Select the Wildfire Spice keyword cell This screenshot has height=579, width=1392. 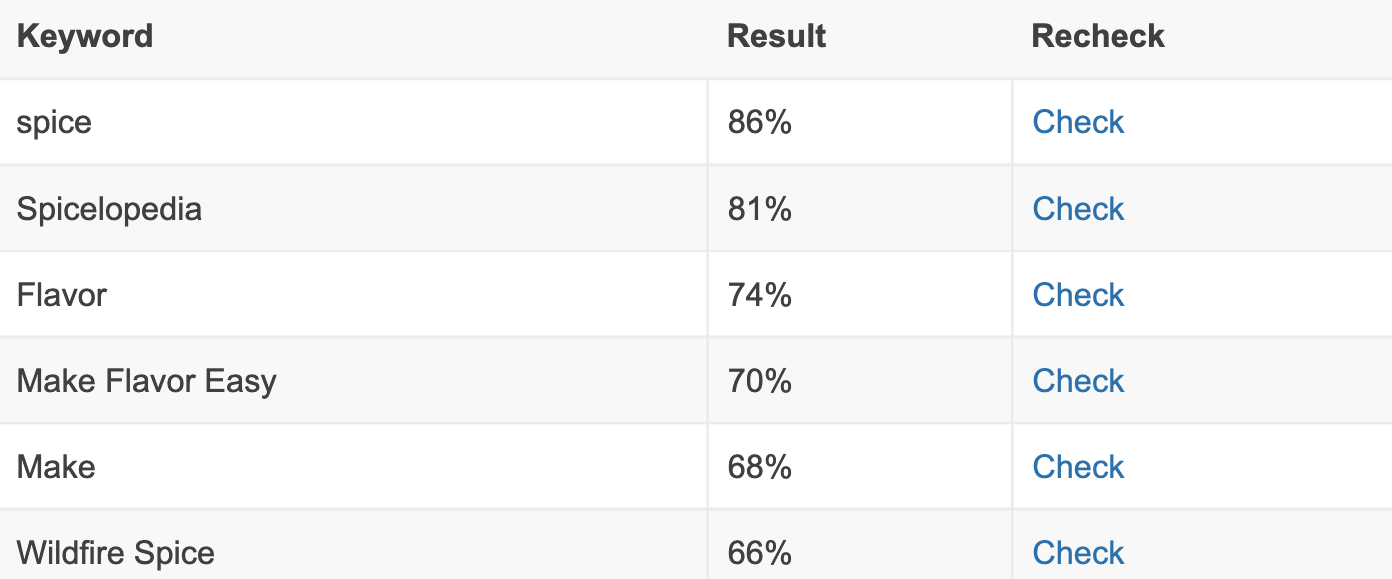coord(116,553)
